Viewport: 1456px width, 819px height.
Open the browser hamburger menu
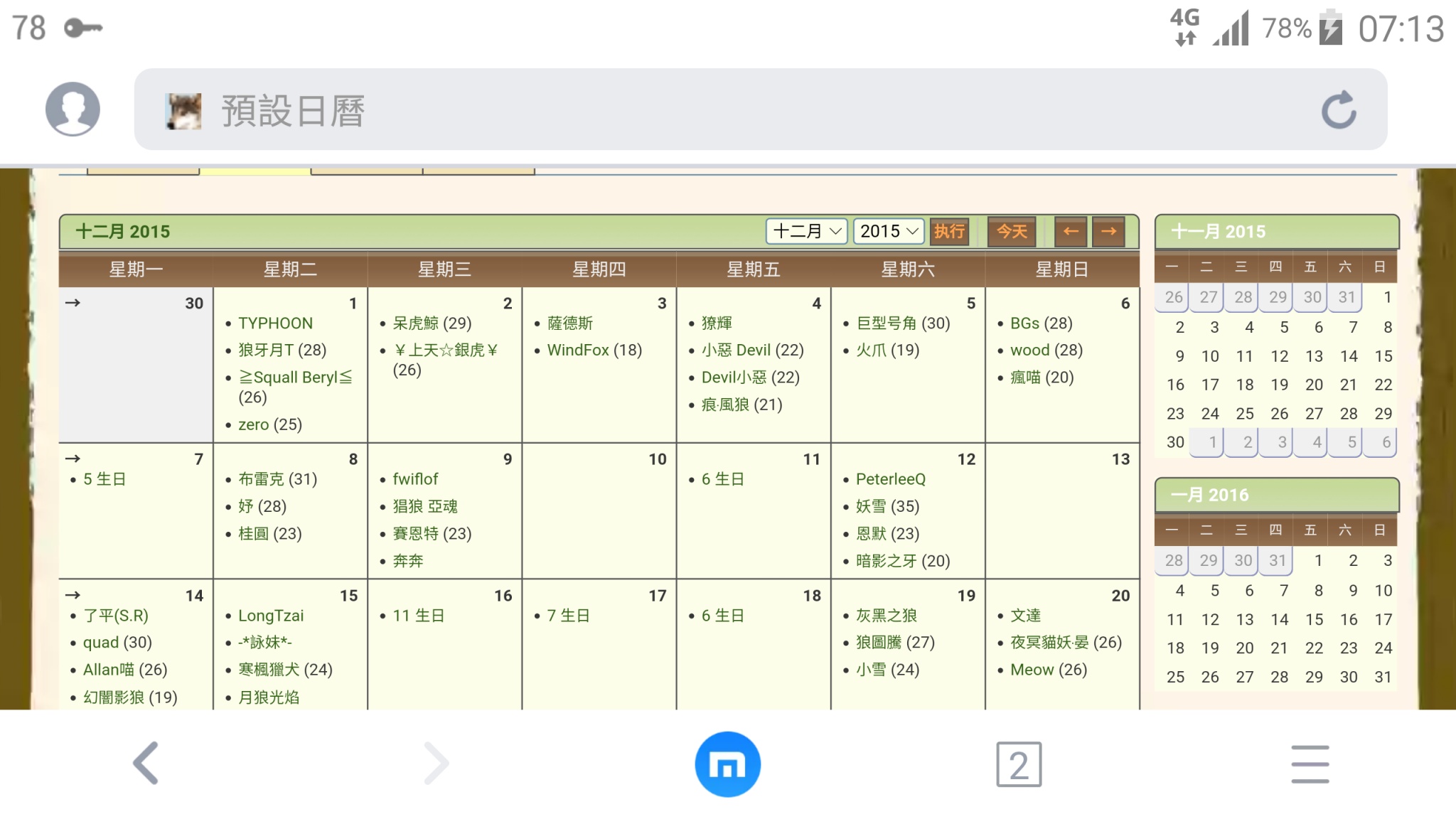coord(1310,764)
